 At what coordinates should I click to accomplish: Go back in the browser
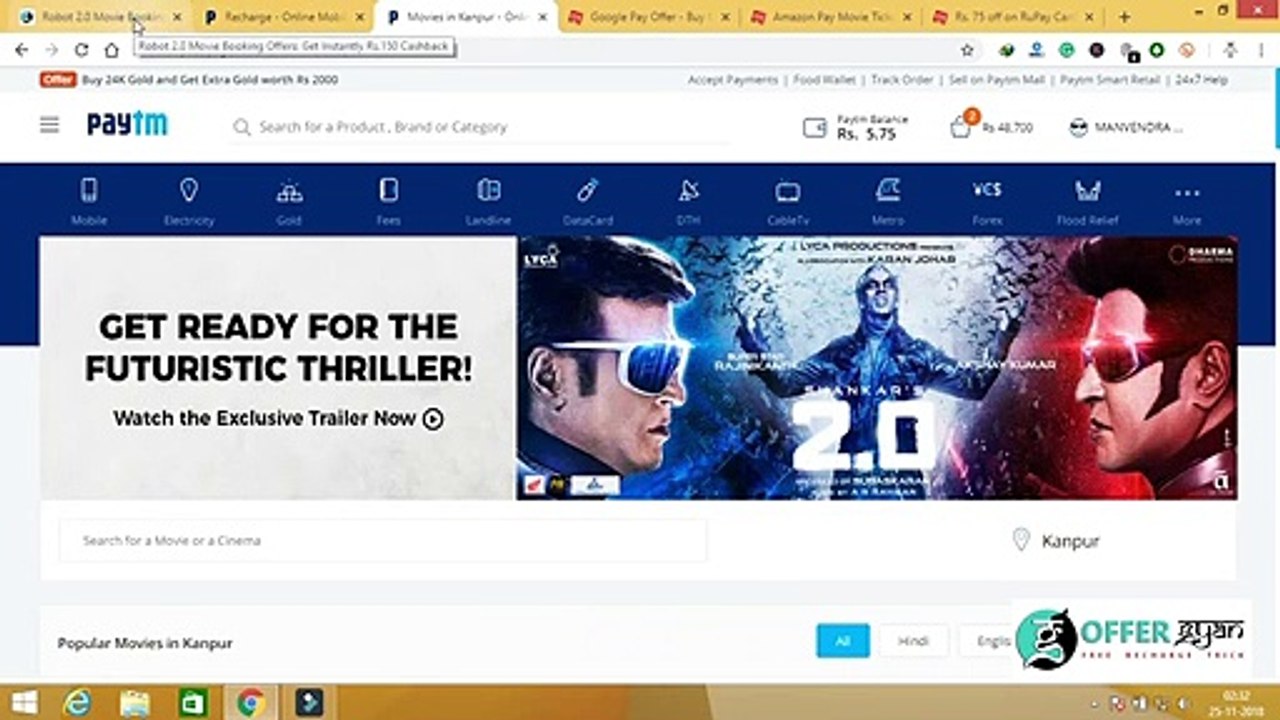point(22,50)
